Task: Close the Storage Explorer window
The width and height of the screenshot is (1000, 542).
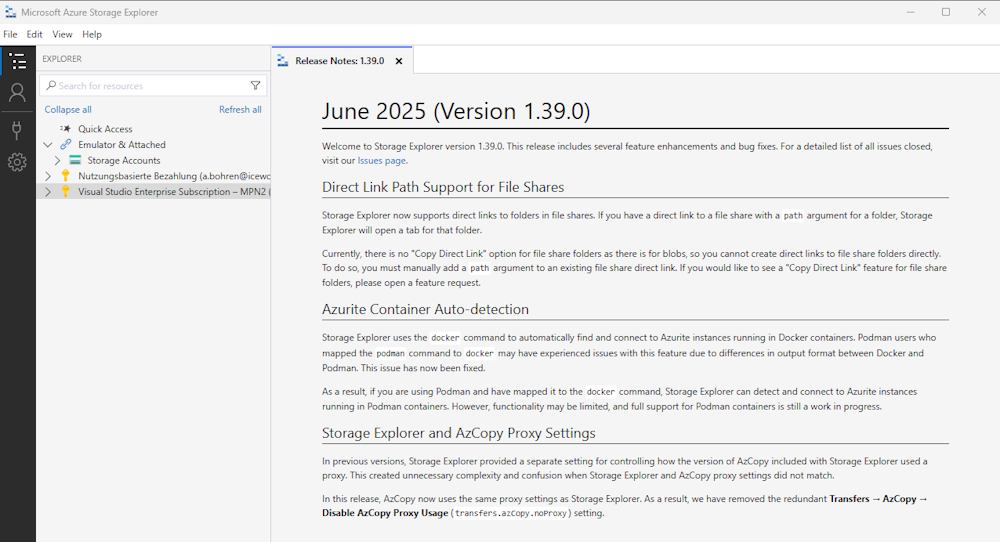Action: (x=982, y=12)
